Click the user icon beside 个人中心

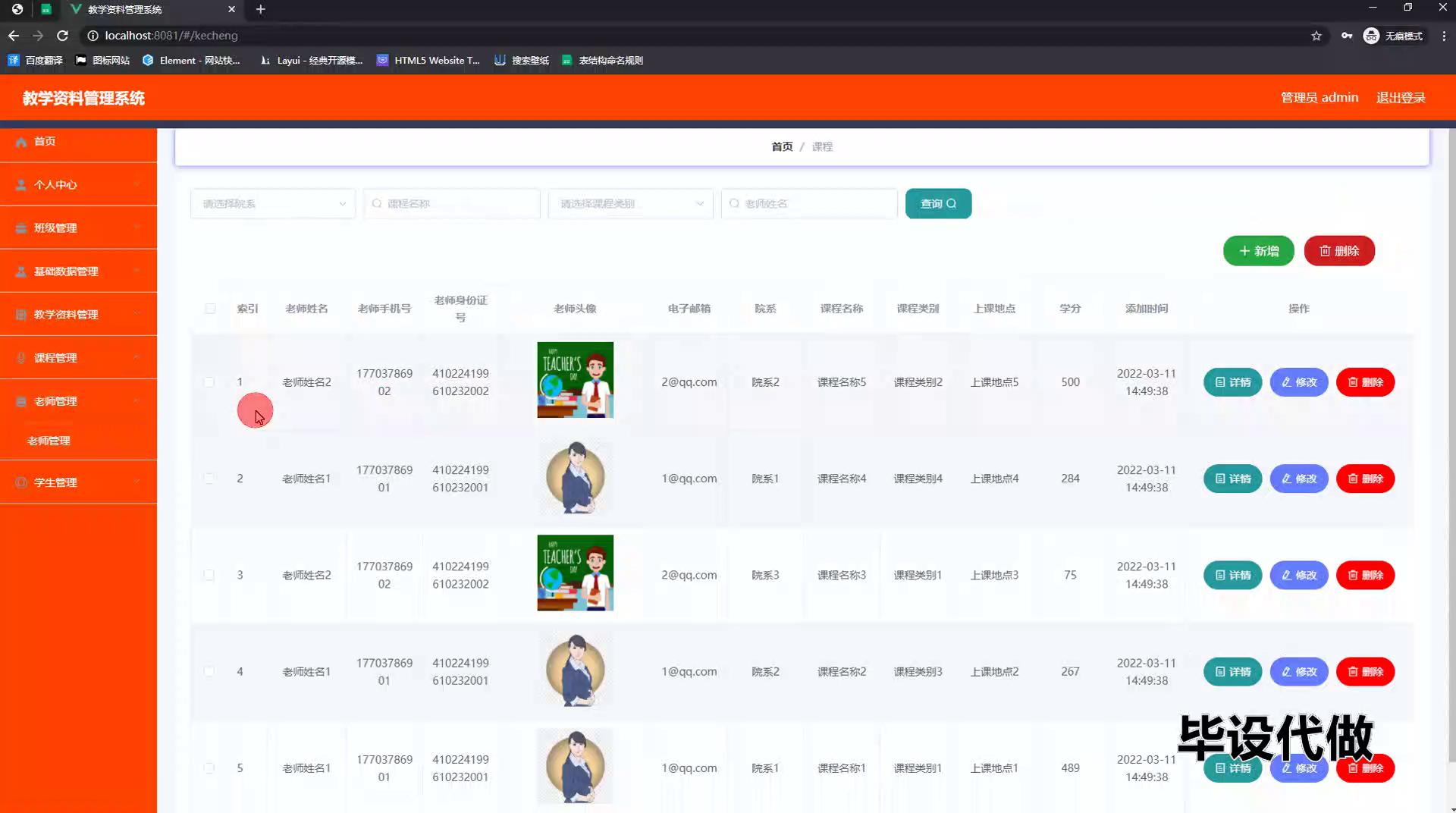pos(21,185)
